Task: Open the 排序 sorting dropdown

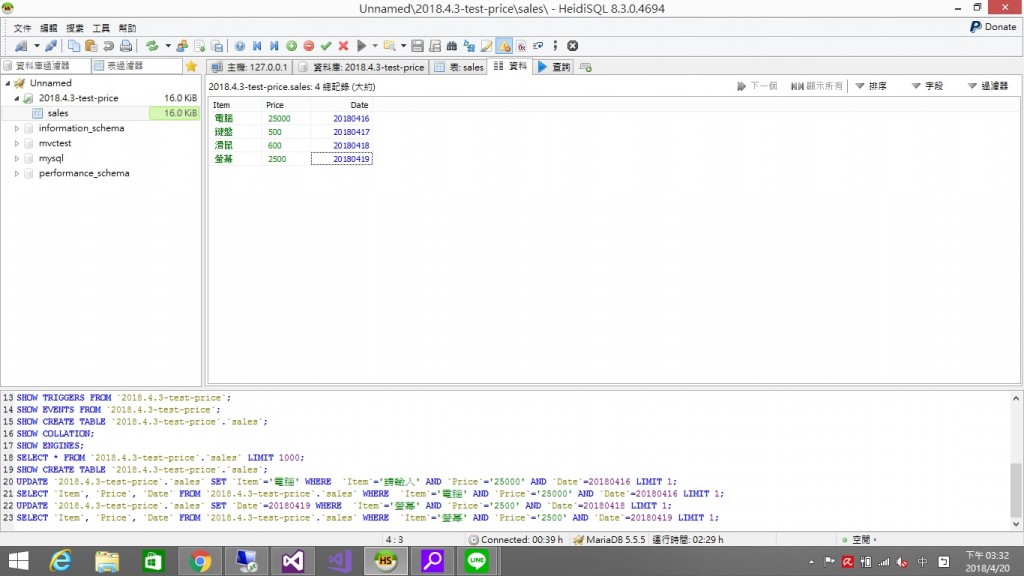Action: 871,87
